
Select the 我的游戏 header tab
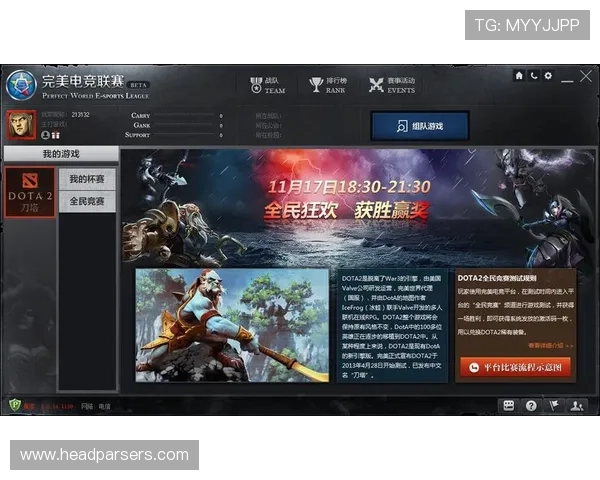(61, 154)
